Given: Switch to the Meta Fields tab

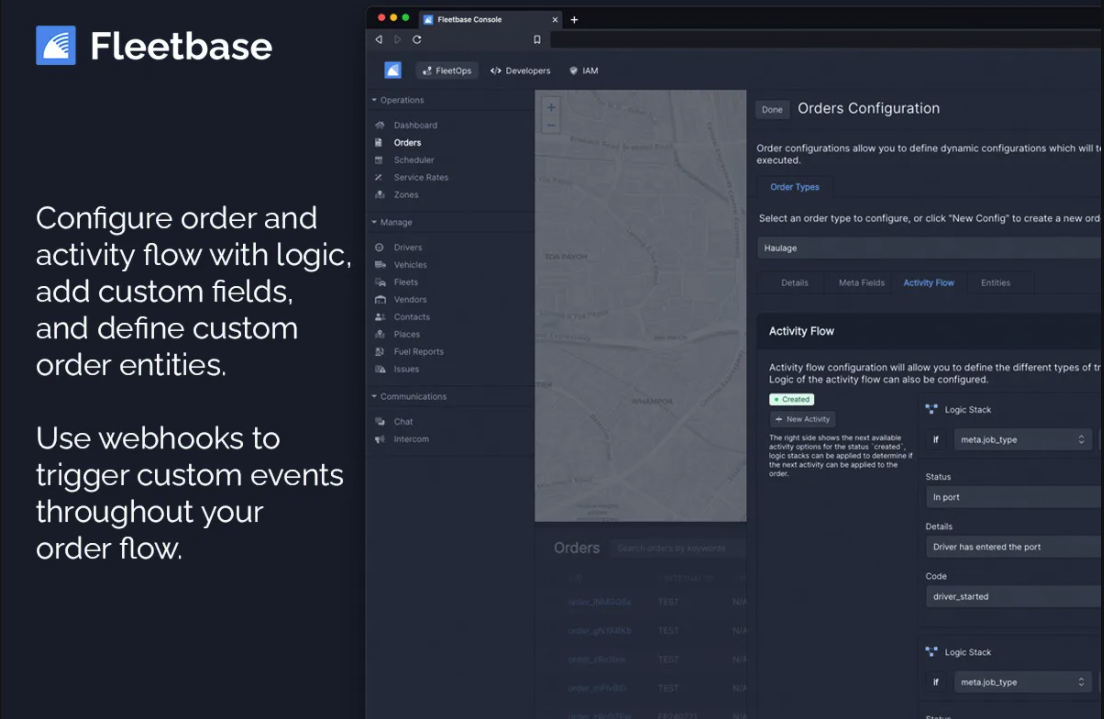Looking at the screenshot, I should pyautogui.click(x=860, y=282).
